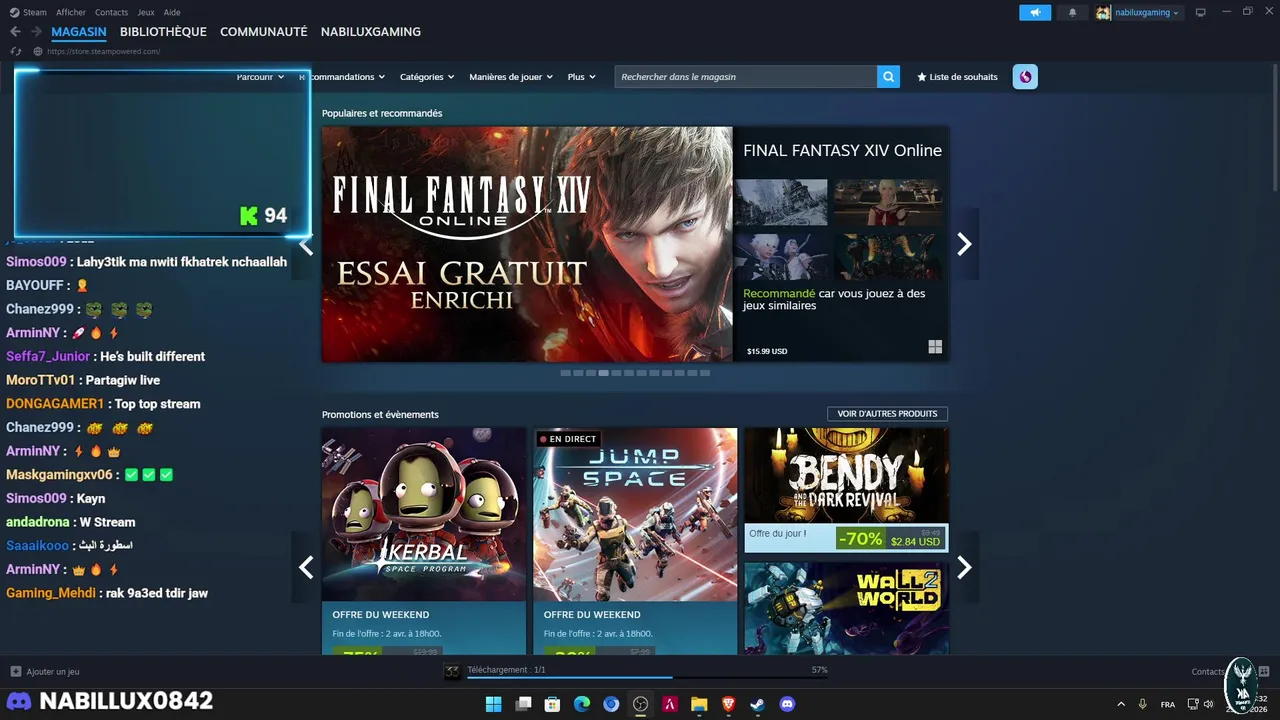
Task: Open the Aide menu
Action: [172, 12]
